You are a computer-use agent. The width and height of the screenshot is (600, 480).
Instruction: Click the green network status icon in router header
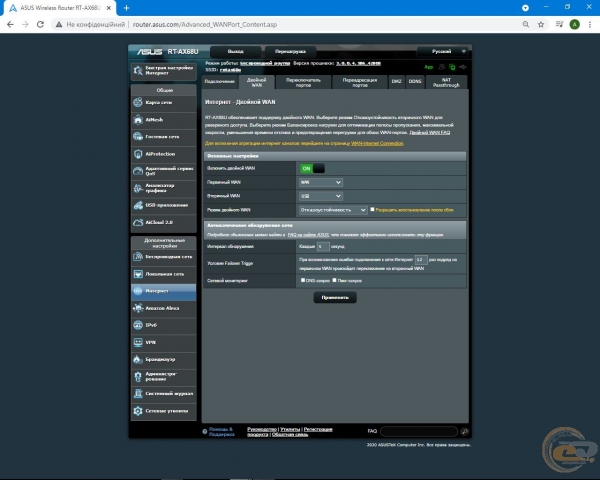tap(452, 67)
